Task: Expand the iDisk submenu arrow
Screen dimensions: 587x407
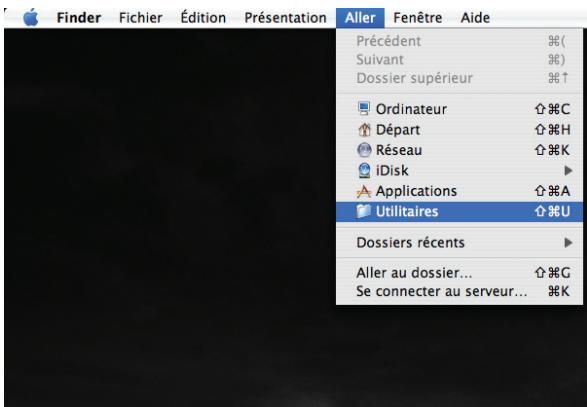Action: pos(568,170)
